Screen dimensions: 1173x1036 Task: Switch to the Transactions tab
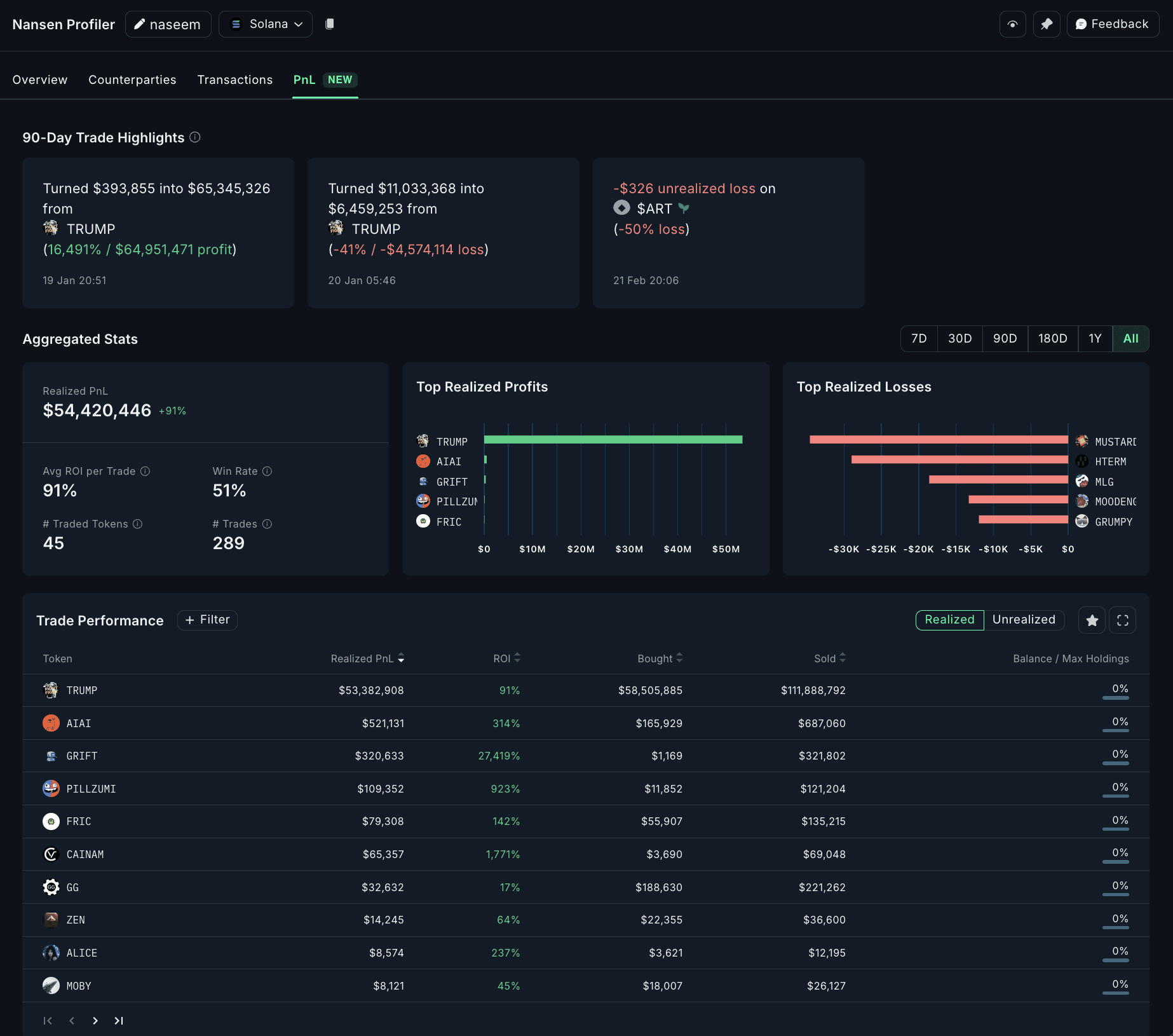pos(234,79)
